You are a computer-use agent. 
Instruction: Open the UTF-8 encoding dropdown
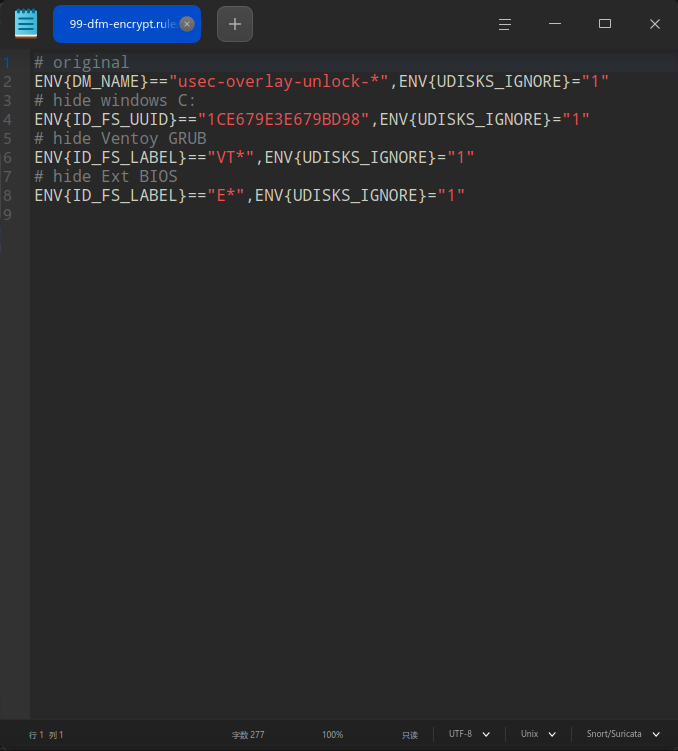point(469,734)
